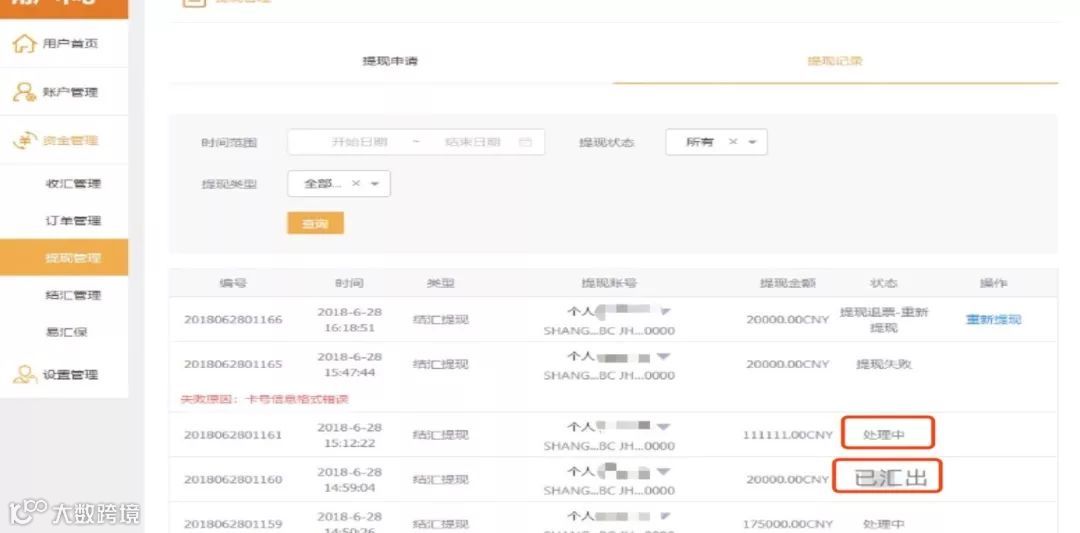Click the 开始日期 start date field
Image resolution: width=1080 pixels, height=533 pixels.
(x=359, y=142)
